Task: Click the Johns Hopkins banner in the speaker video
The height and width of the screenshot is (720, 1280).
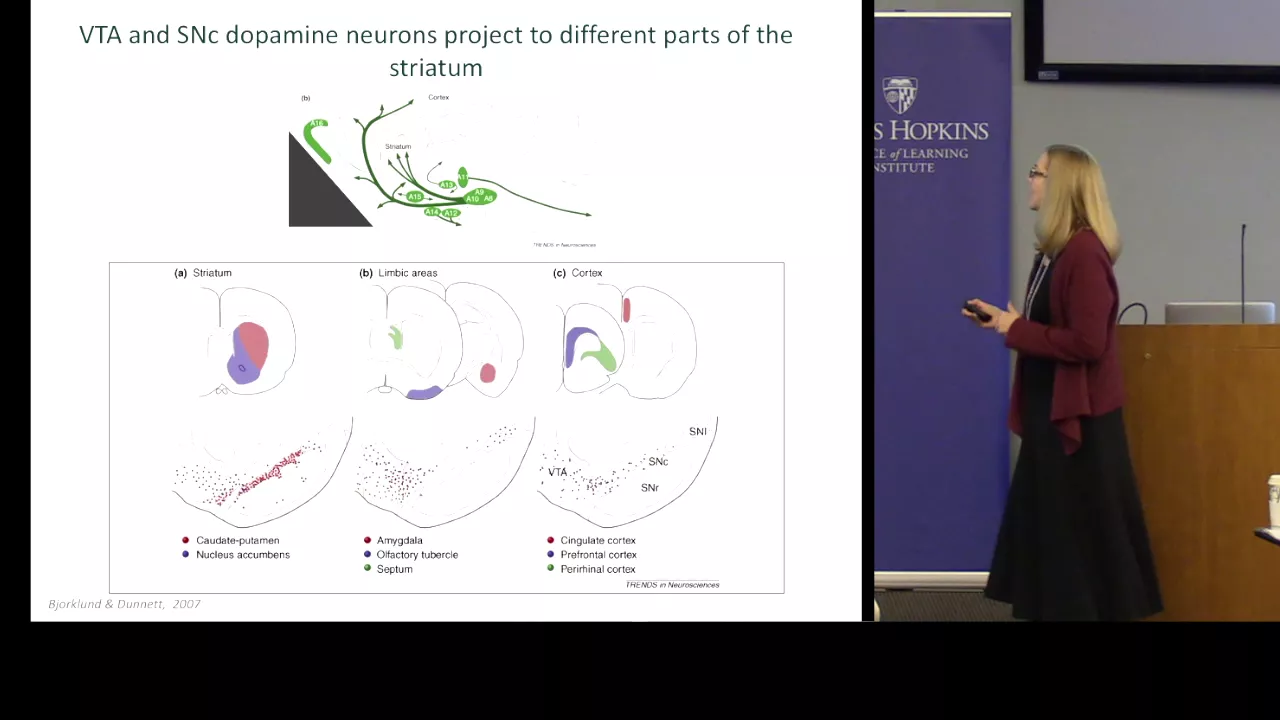Action: click(x=942, y=300)
